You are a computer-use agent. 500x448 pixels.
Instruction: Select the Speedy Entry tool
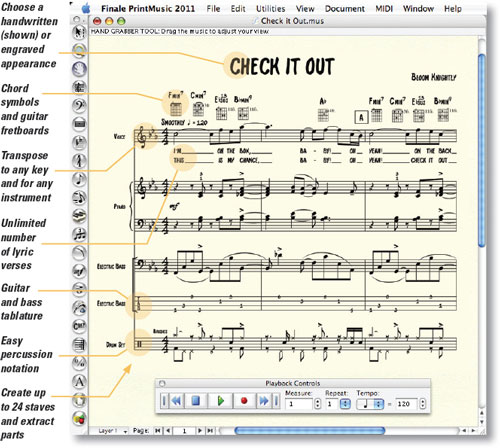[x=79, y=197]
